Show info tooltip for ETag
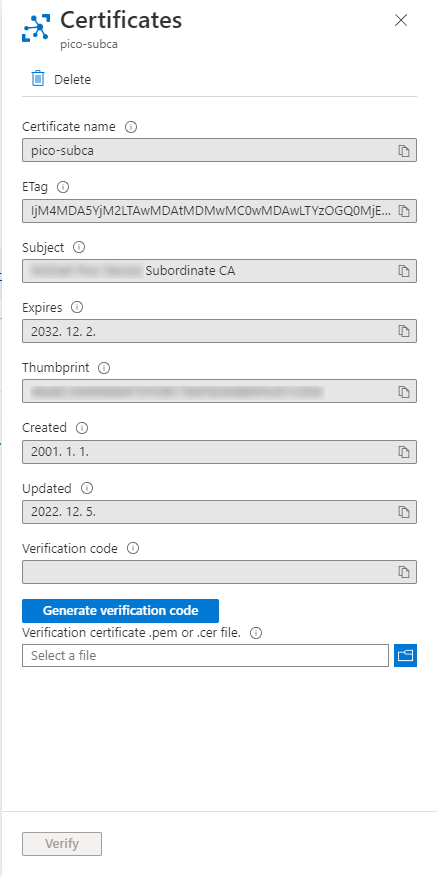Viewport: 437px width, 876px height. click(63, 187)
